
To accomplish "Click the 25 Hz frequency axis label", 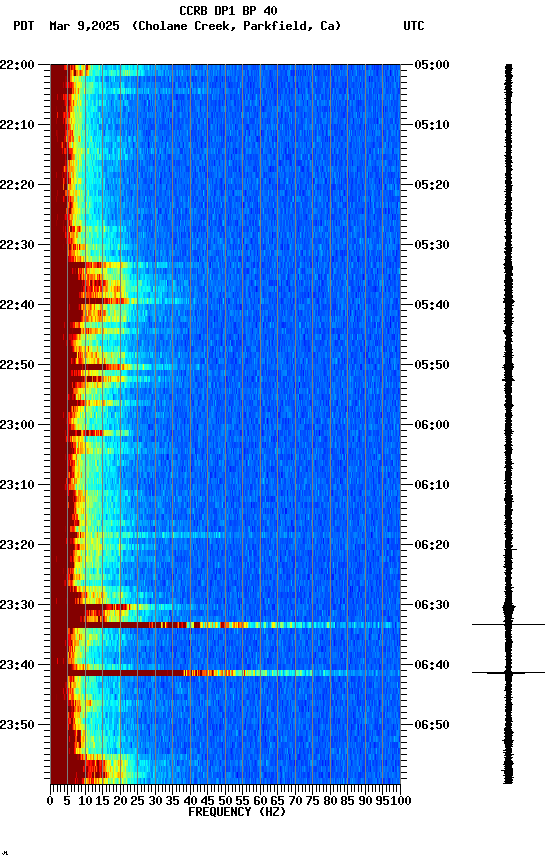I will [x=138, y=801].
